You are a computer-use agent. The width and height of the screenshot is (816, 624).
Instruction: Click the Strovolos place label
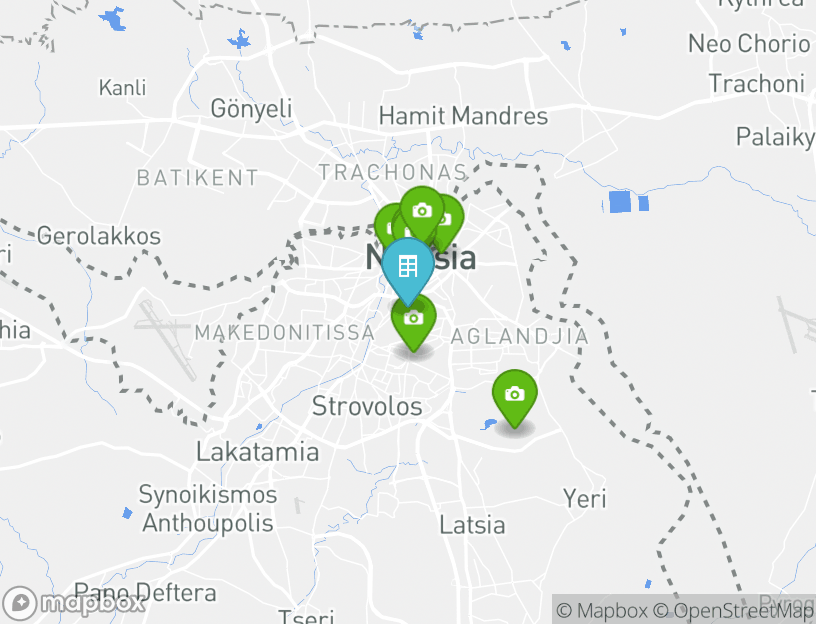click(x=367, y=406)
